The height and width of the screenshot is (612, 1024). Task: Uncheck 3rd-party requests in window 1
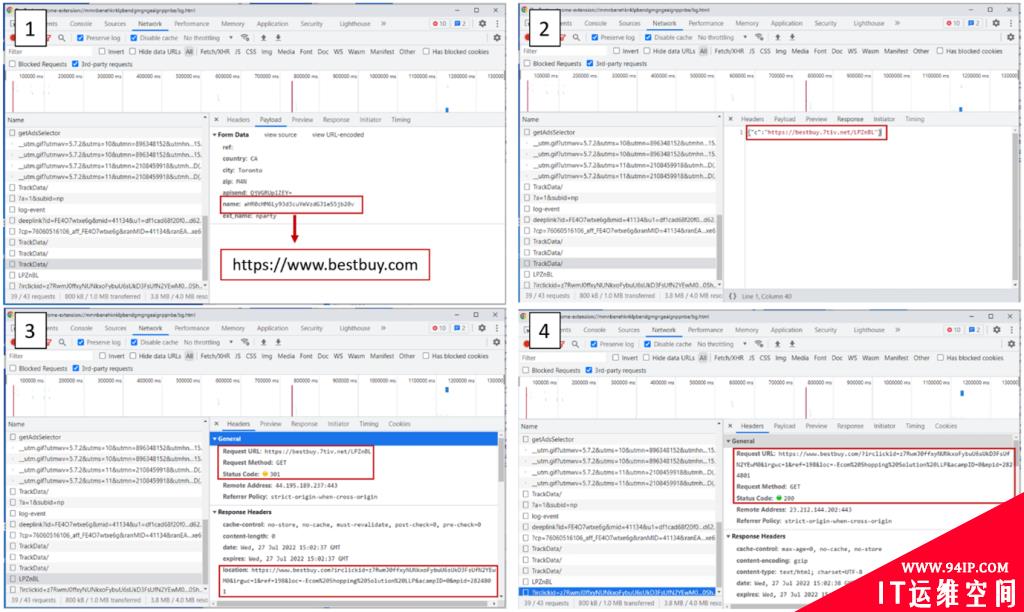pyautogui.click(x=75, y=64)
